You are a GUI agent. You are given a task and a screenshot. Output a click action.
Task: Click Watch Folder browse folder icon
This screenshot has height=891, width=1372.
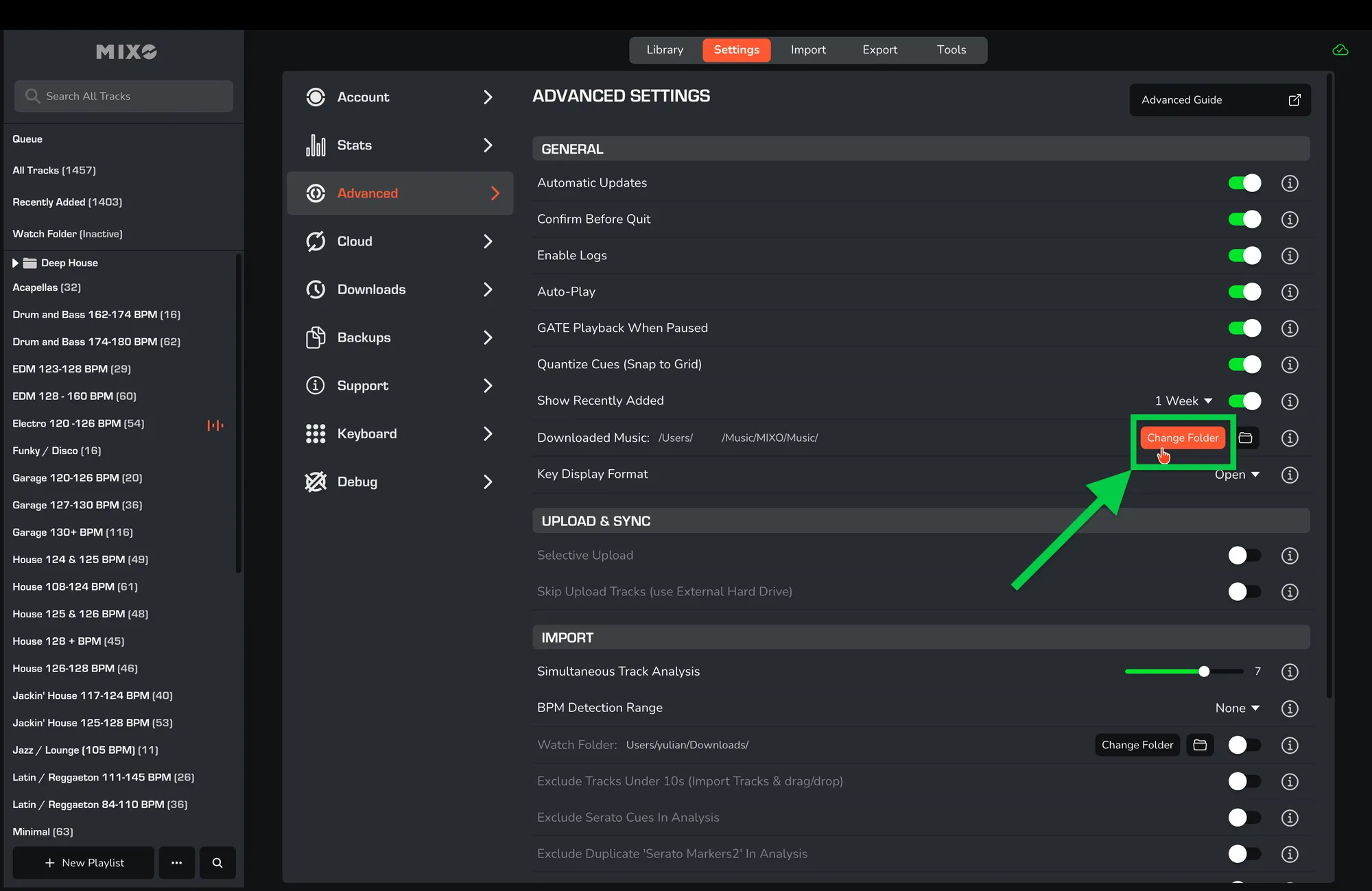[1200, 745]
